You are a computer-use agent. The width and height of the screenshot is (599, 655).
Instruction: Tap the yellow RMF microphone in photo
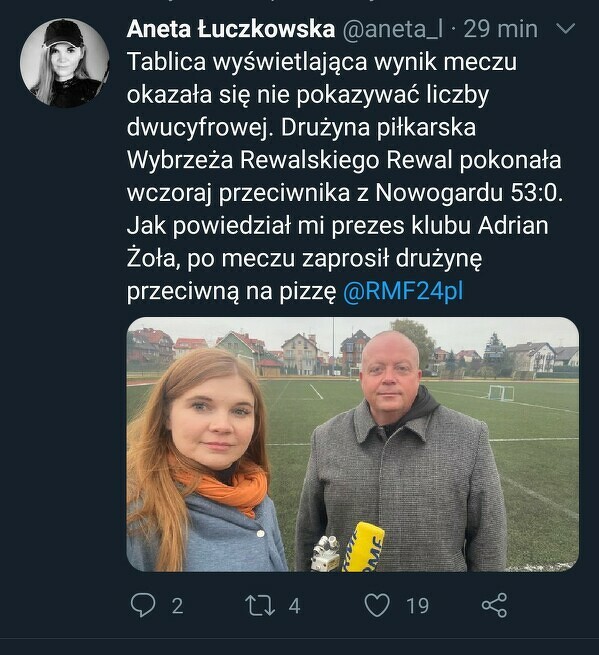point(364,547)
